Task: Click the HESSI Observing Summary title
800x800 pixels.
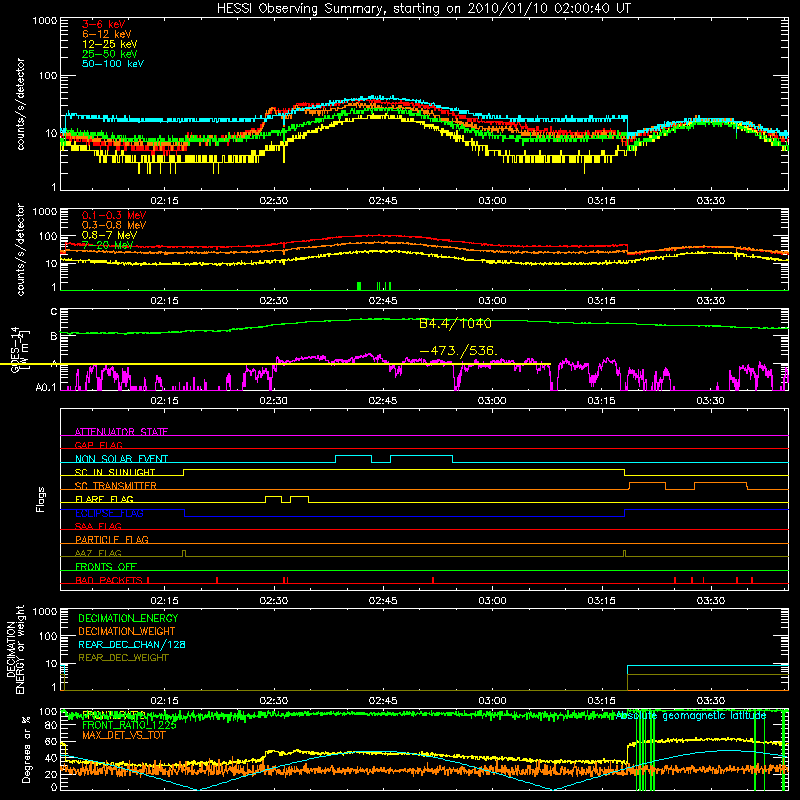Action: click(423, 9)
